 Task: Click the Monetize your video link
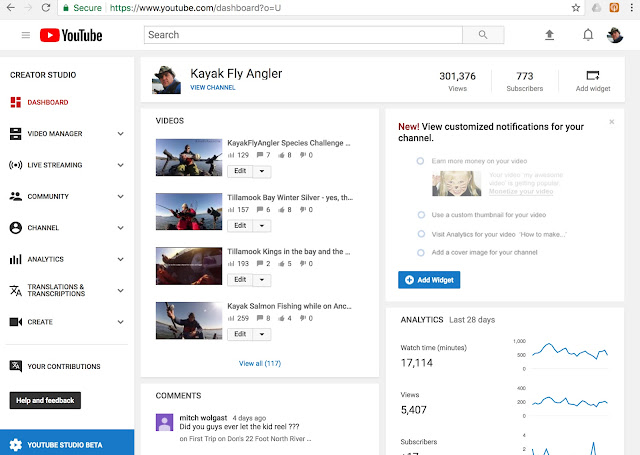point(521,191)
